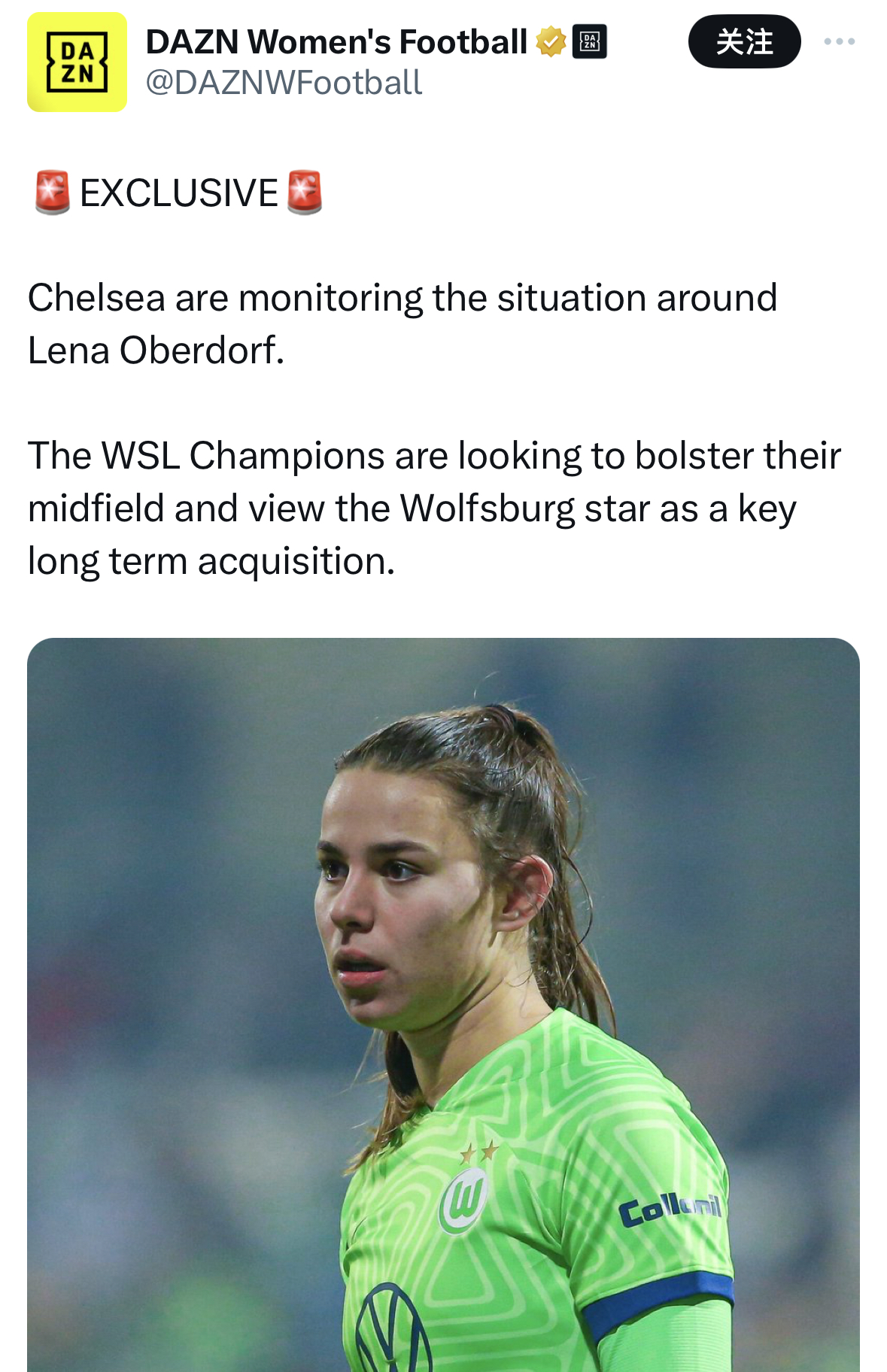Click the siren emoji before EXCLUSIVE

pos(53,193)
